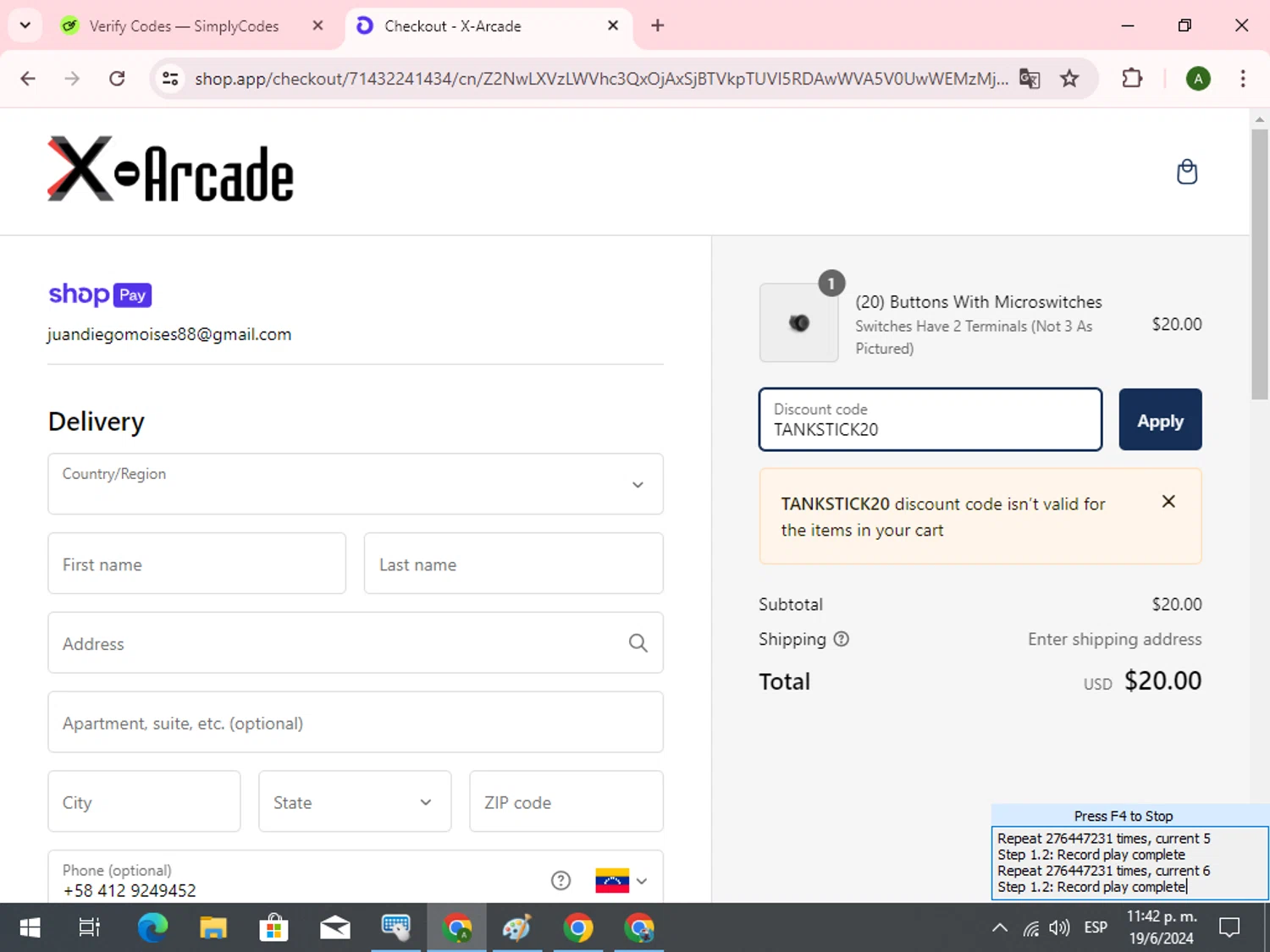Open the Country/Region dropdown

point(356,484)
